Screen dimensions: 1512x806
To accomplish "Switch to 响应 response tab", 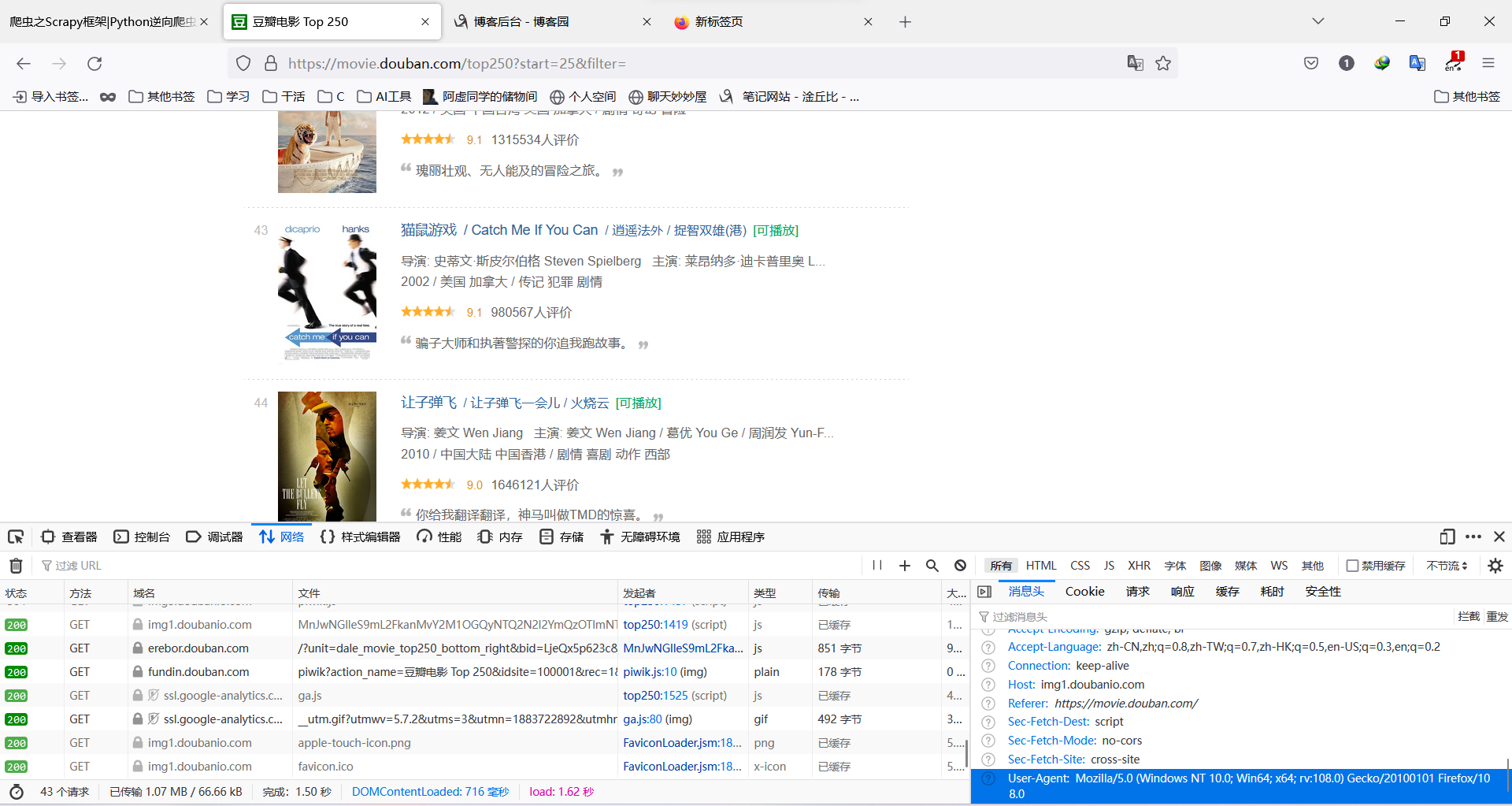I will click(1182, 592).
